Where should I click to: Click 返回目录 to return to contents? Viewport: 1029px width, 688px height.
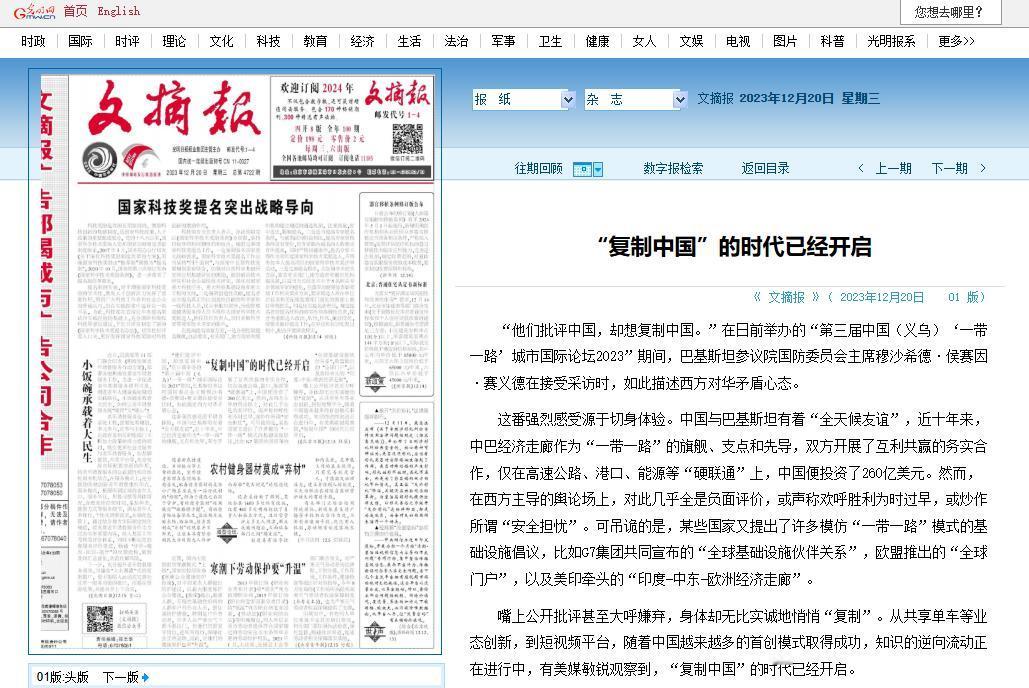[x=765, y=169]
